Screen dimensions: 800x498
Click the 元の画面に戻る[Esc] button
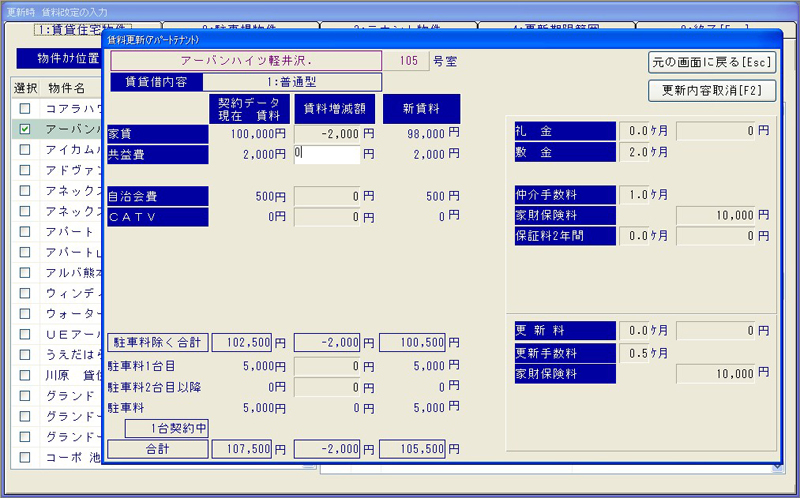(713, 62)
